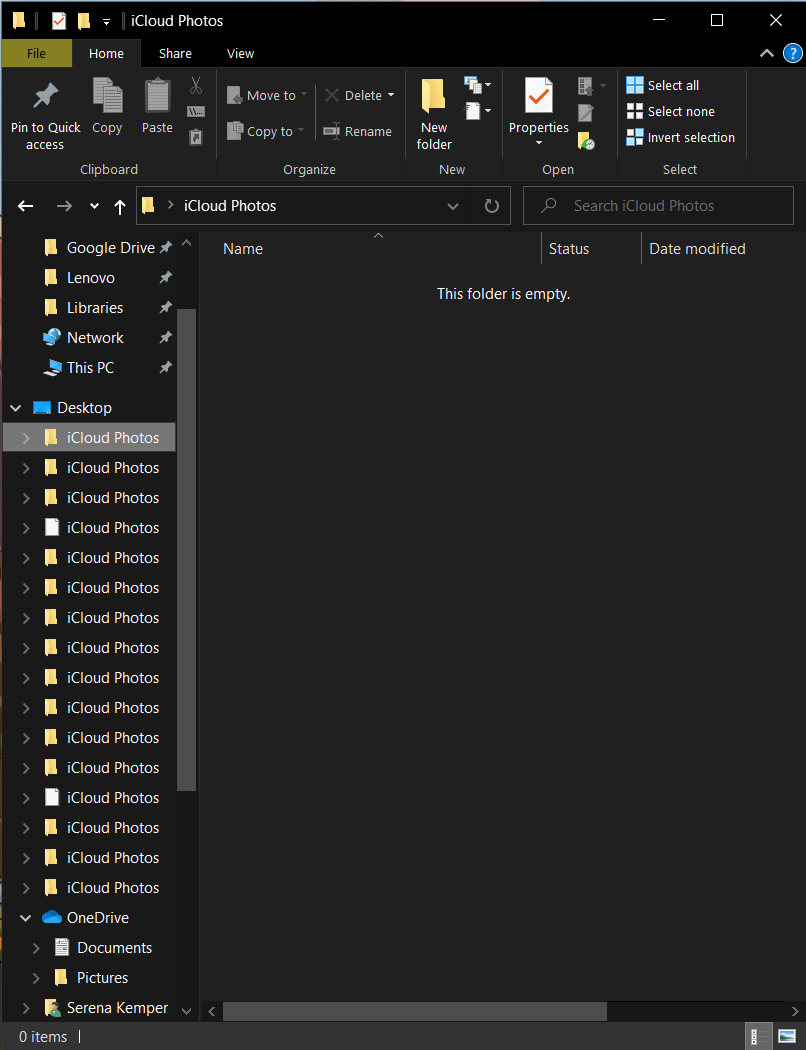The height and width of the screenshot is (1050, 806).
Task: Collapse the OneDrive tree node
Action: click(25, 918)
